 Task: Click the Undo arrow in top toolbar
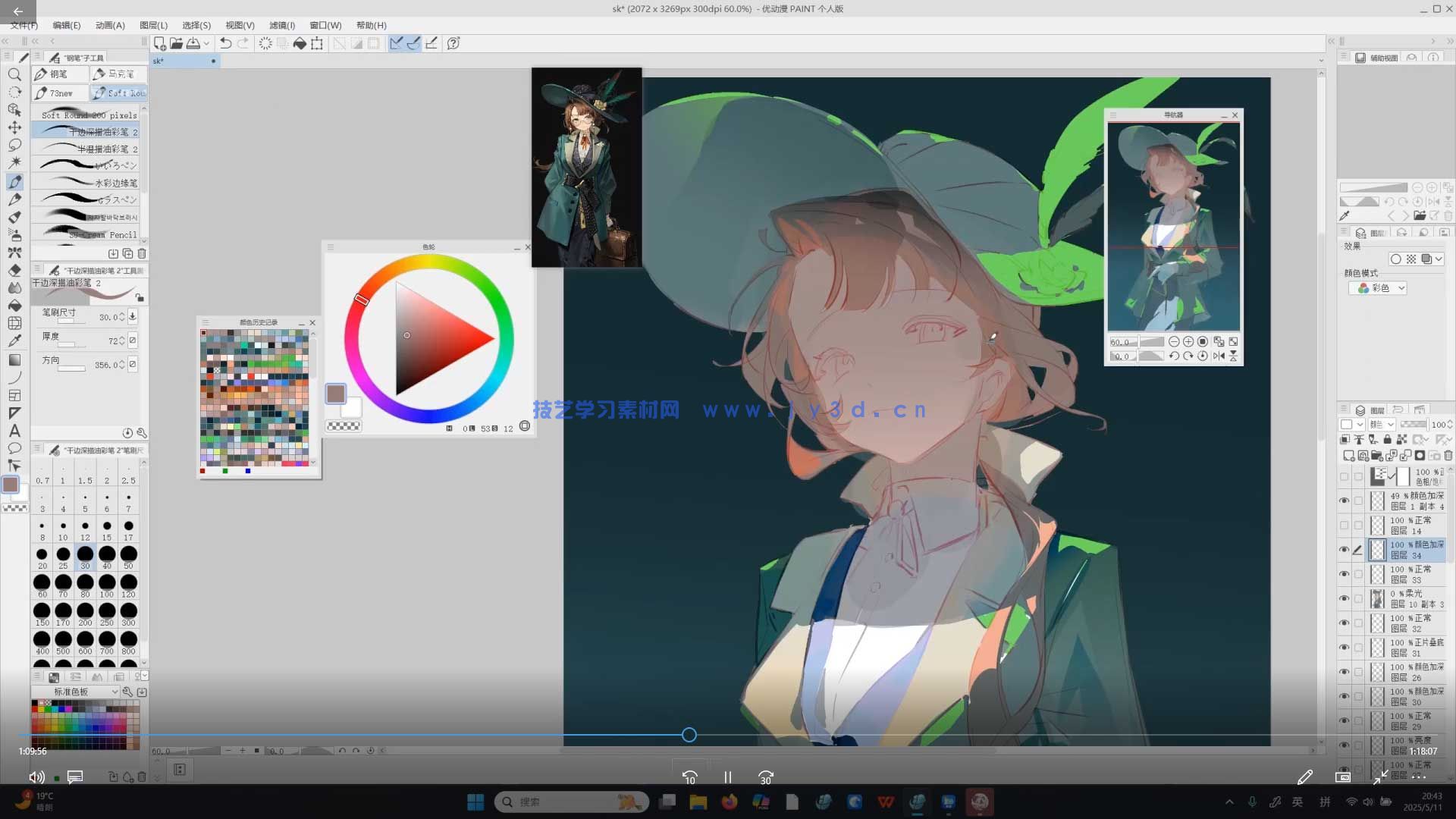[x=225, y=43]
